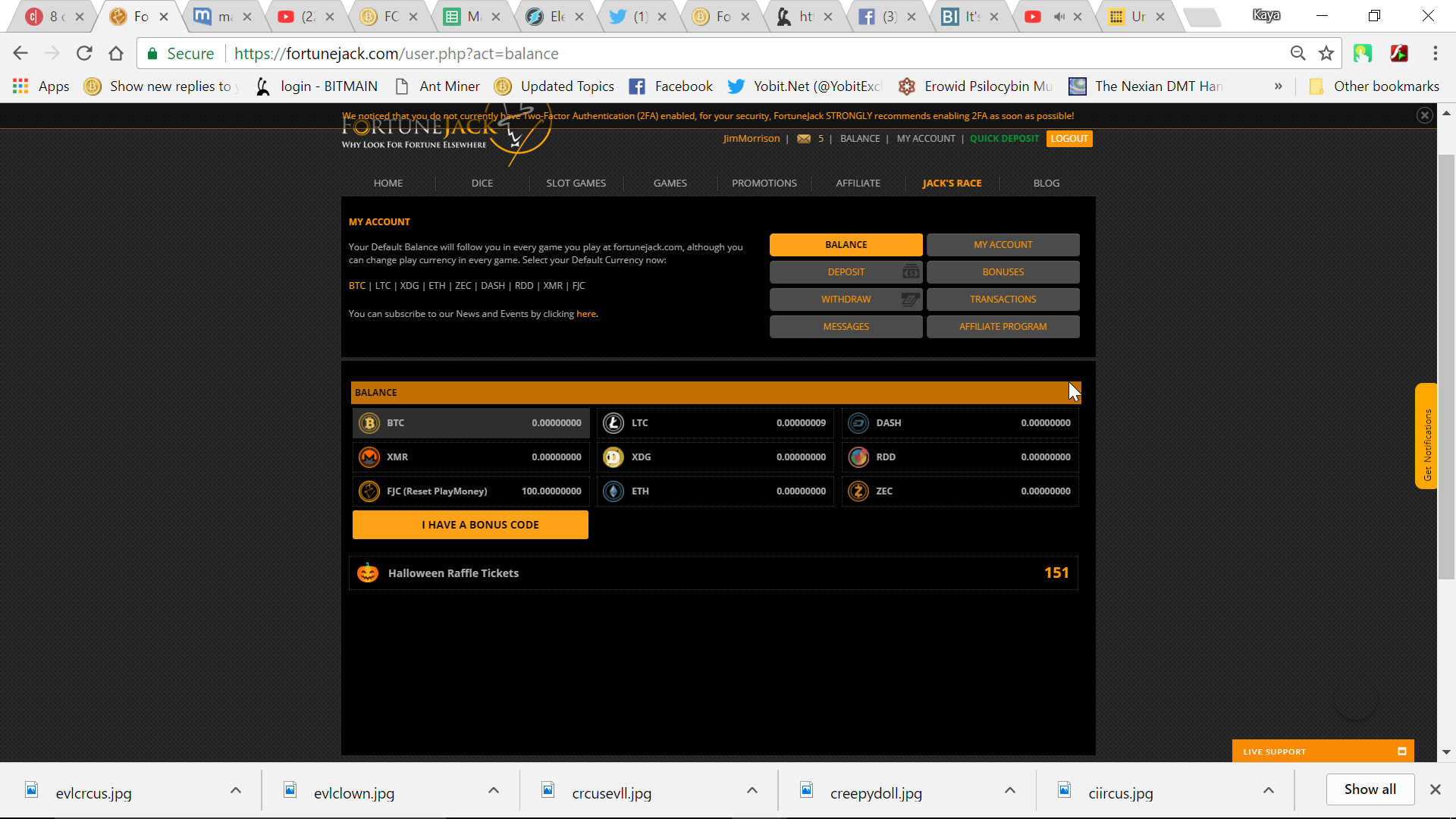1456x819 pixels.
Task: Click the red PDF extension icon
Action: click(x=1399, y=53)
